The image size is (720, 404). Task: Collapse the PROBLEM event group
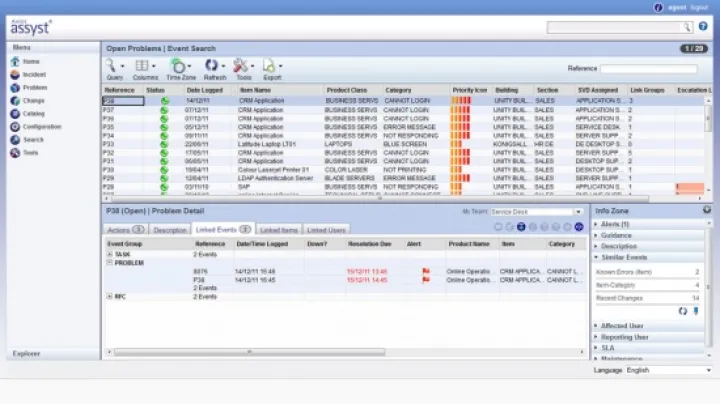tap(110, 263)
